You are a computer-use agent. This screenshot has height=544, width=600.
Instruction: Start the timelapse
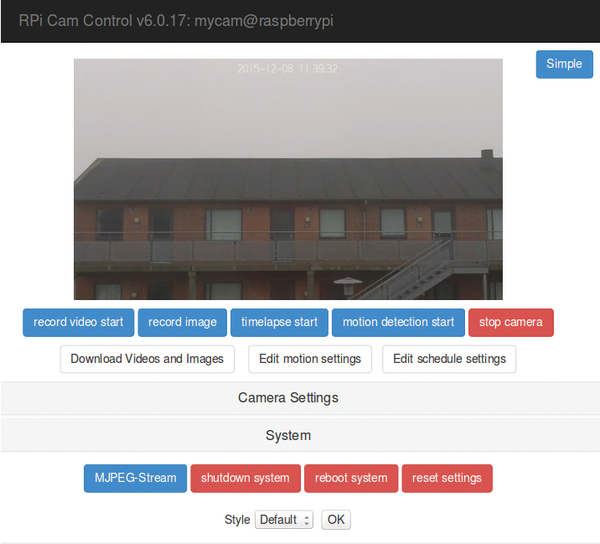[x=279, y=322]
